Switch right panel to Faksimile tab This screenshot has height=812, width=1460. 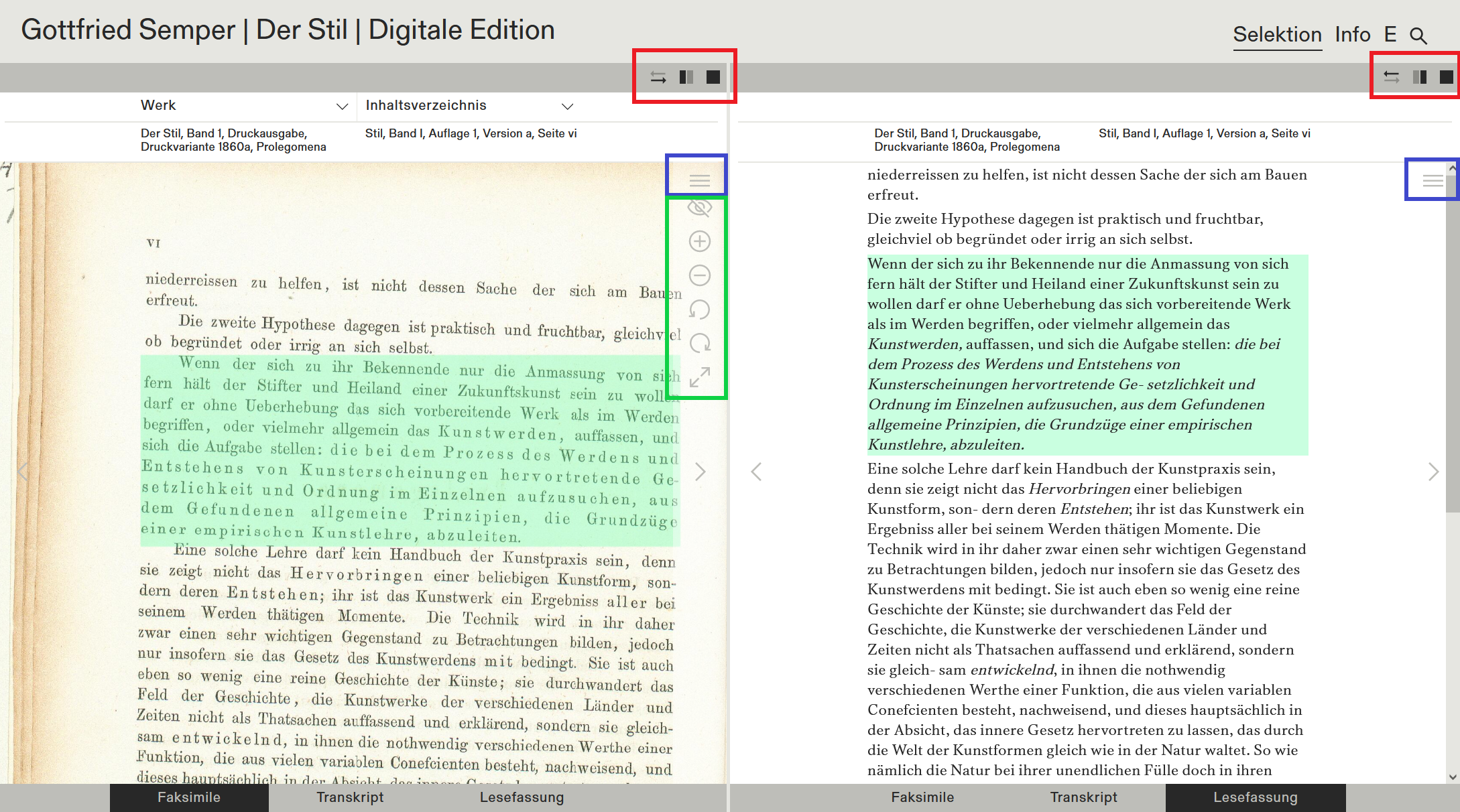[922, 797]
